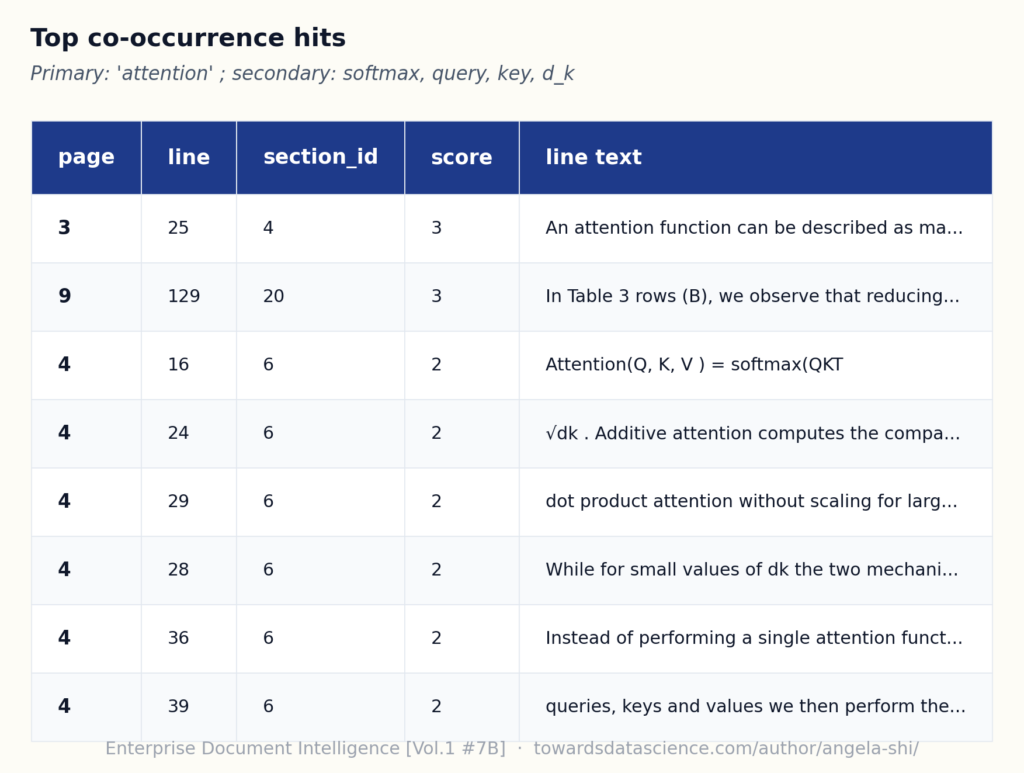
Task: Select the 'section_id' column header
Action: pos(321,157)
